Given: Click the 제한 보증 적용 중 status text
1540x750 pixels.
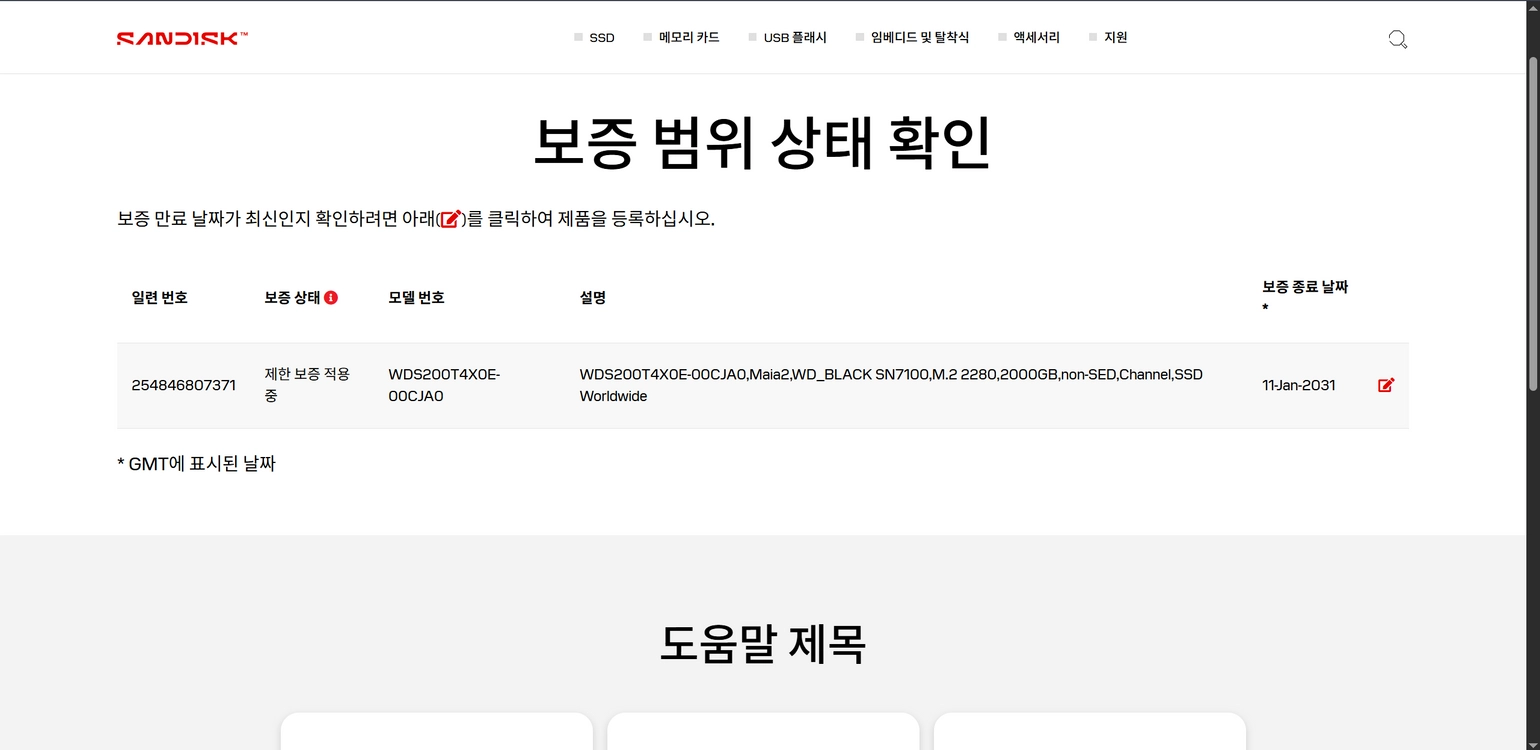Looking at the screenshot, I should pyautogui.click(x=307, y=385).
